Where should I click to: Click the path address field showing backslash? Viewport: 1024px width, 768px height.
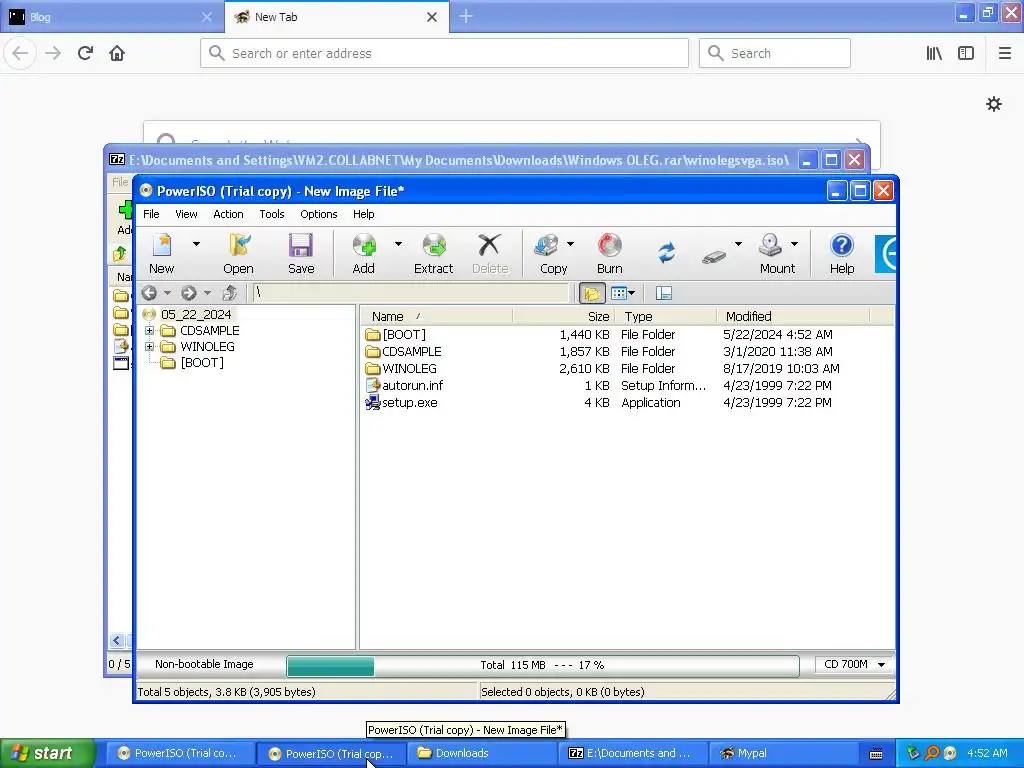point(410,293)
